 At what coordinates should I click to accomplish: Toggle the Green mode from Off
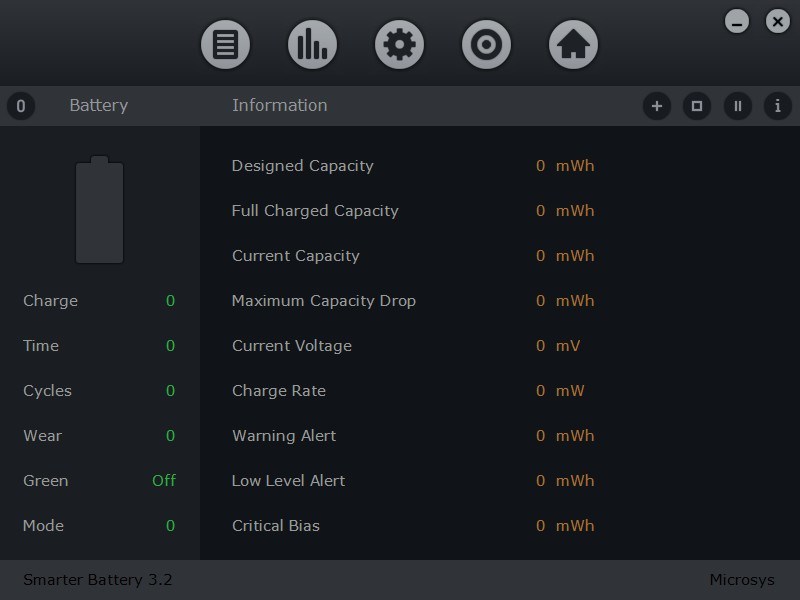point(167,481)
